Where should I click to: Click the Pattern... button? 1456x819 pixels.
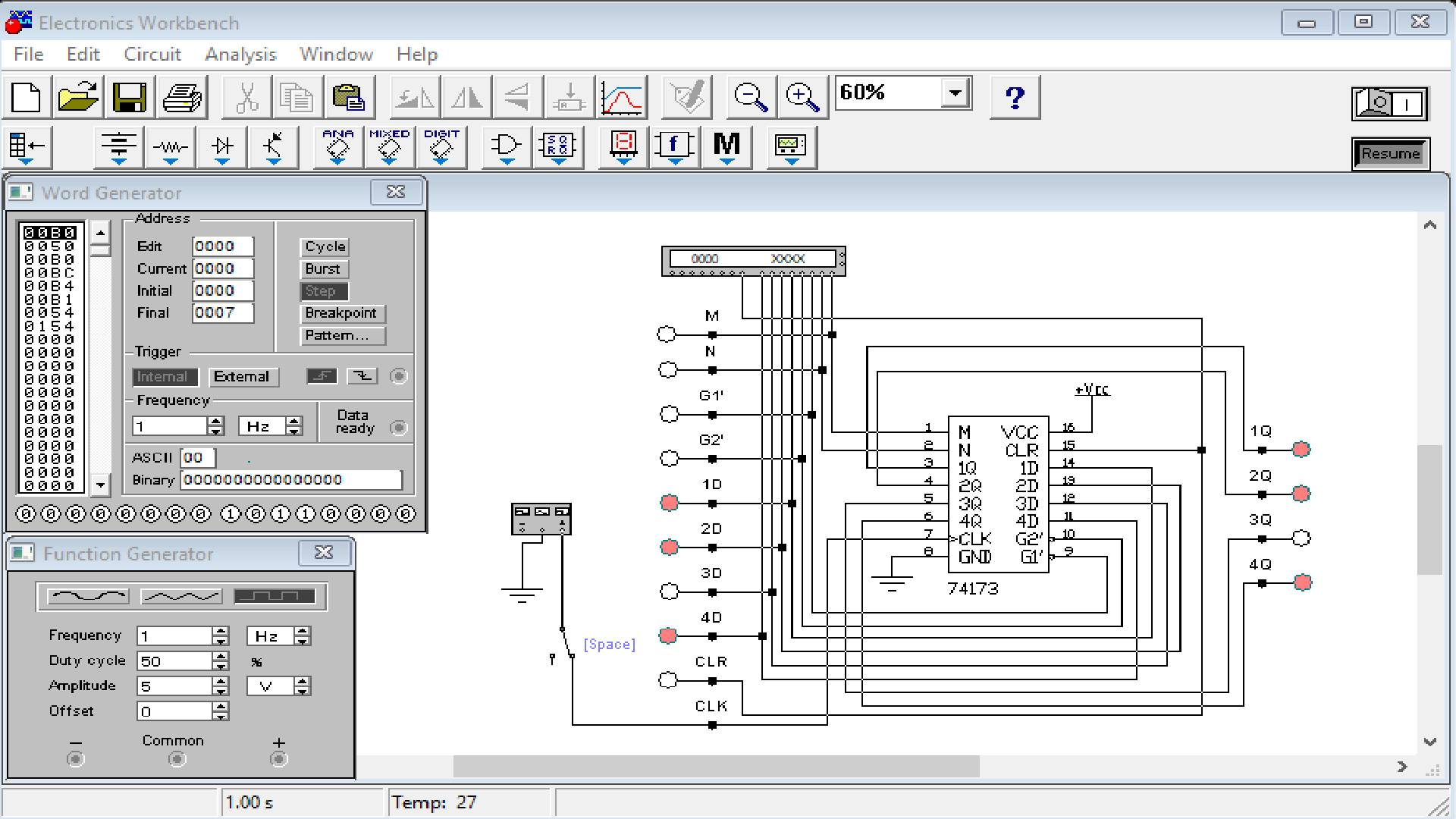(x=342, y=335)
